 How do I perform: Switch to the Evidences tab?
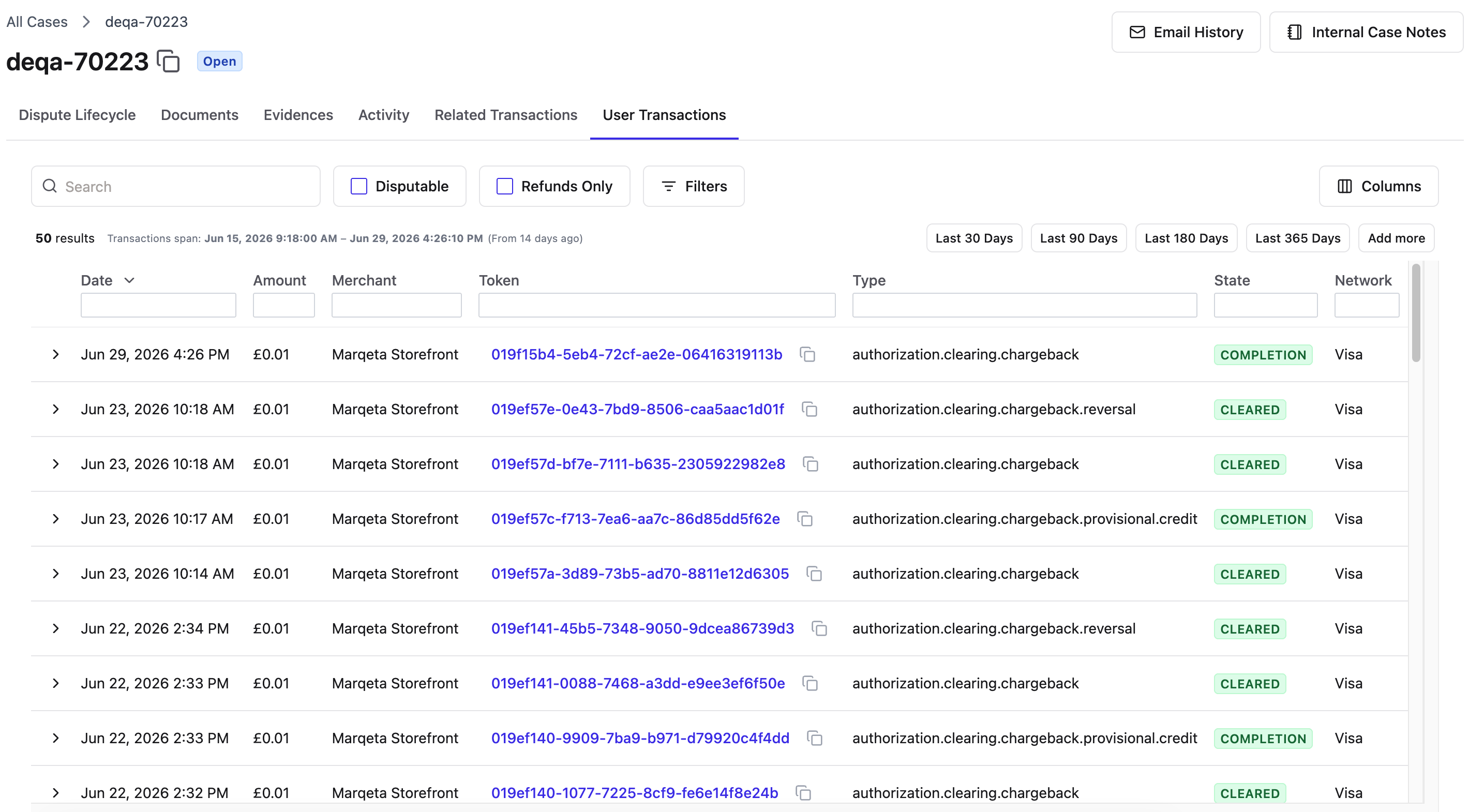(298, 115)
